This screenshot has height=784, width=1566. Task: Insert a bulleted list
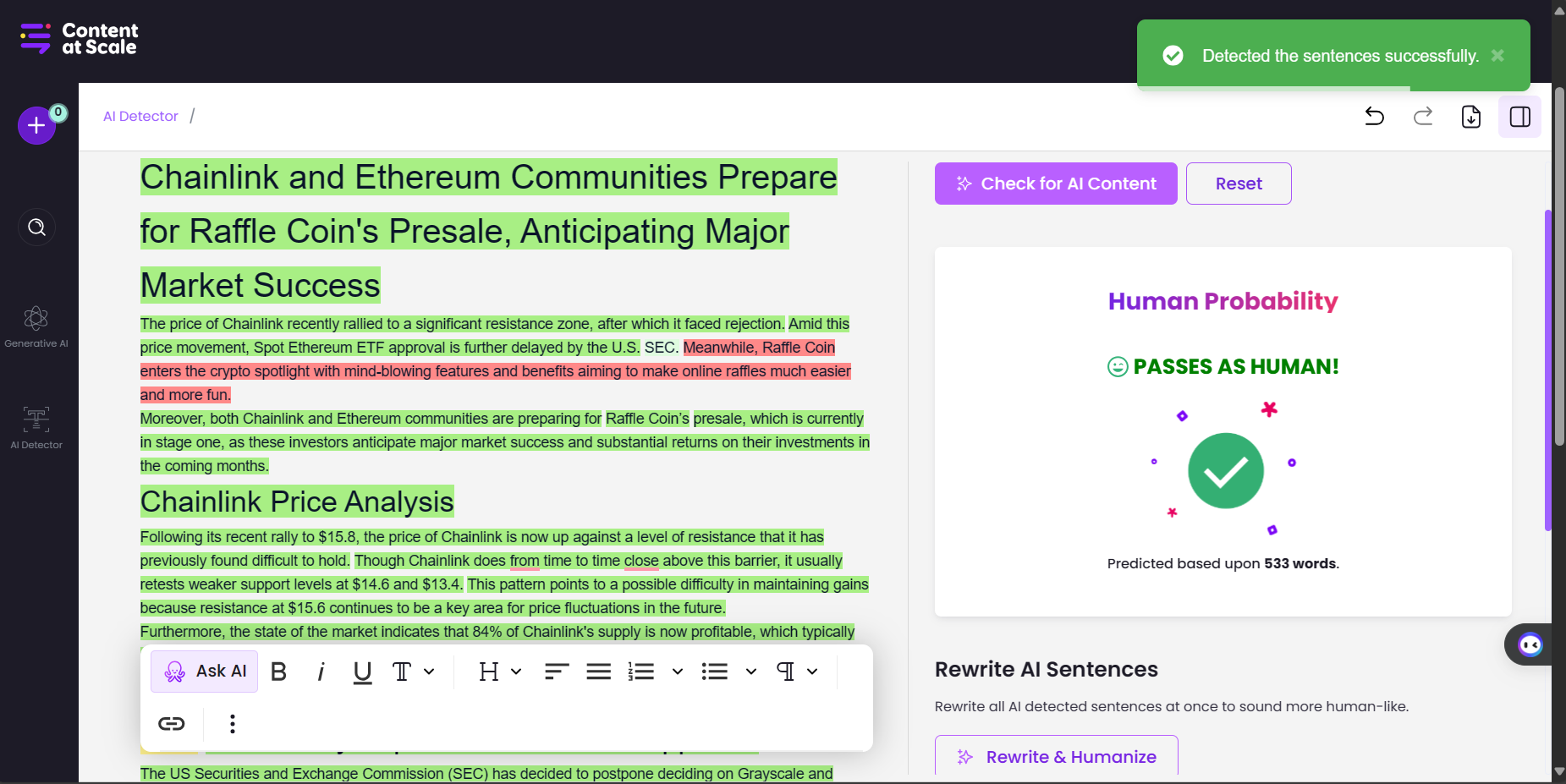click(x=715, y=672)
